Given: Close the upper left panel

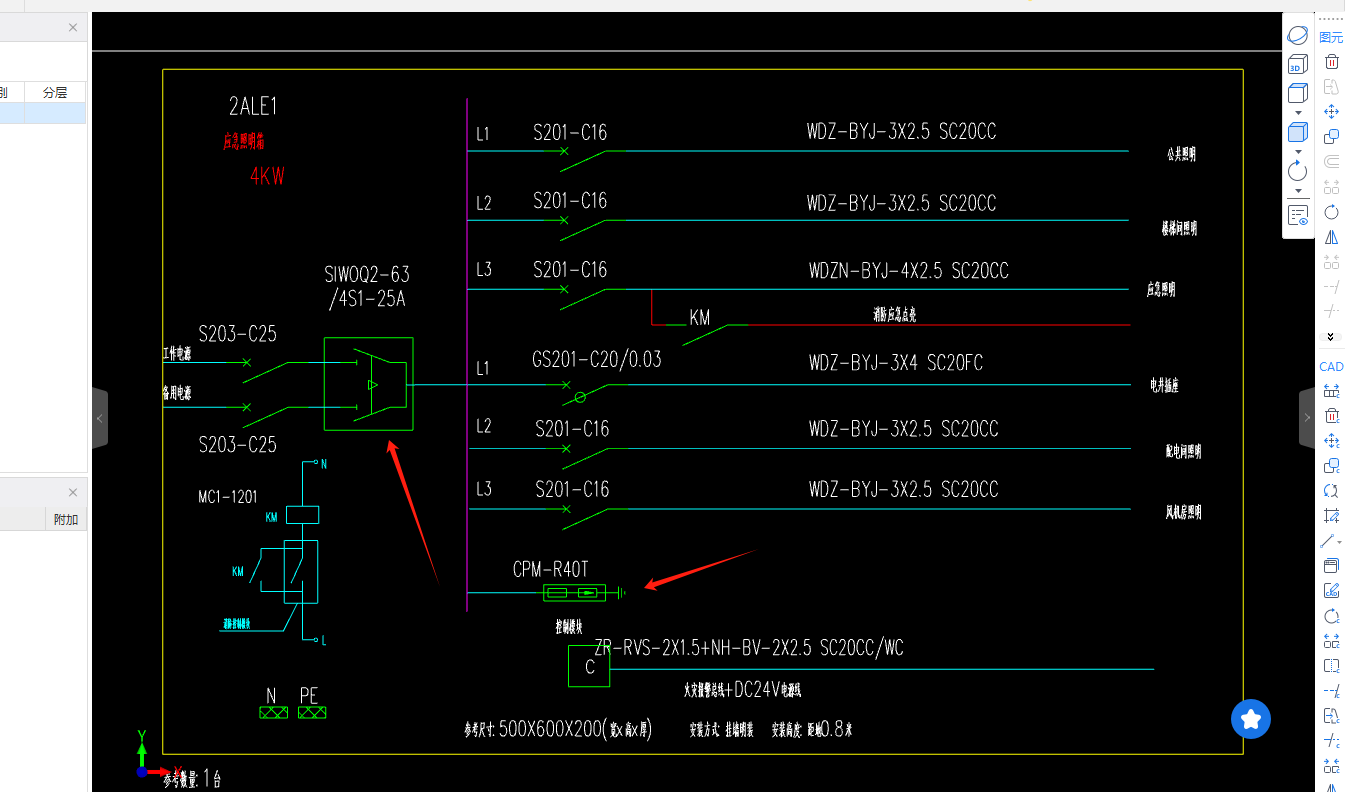Looking at the screenshot, I should click(x=73, y=27).
